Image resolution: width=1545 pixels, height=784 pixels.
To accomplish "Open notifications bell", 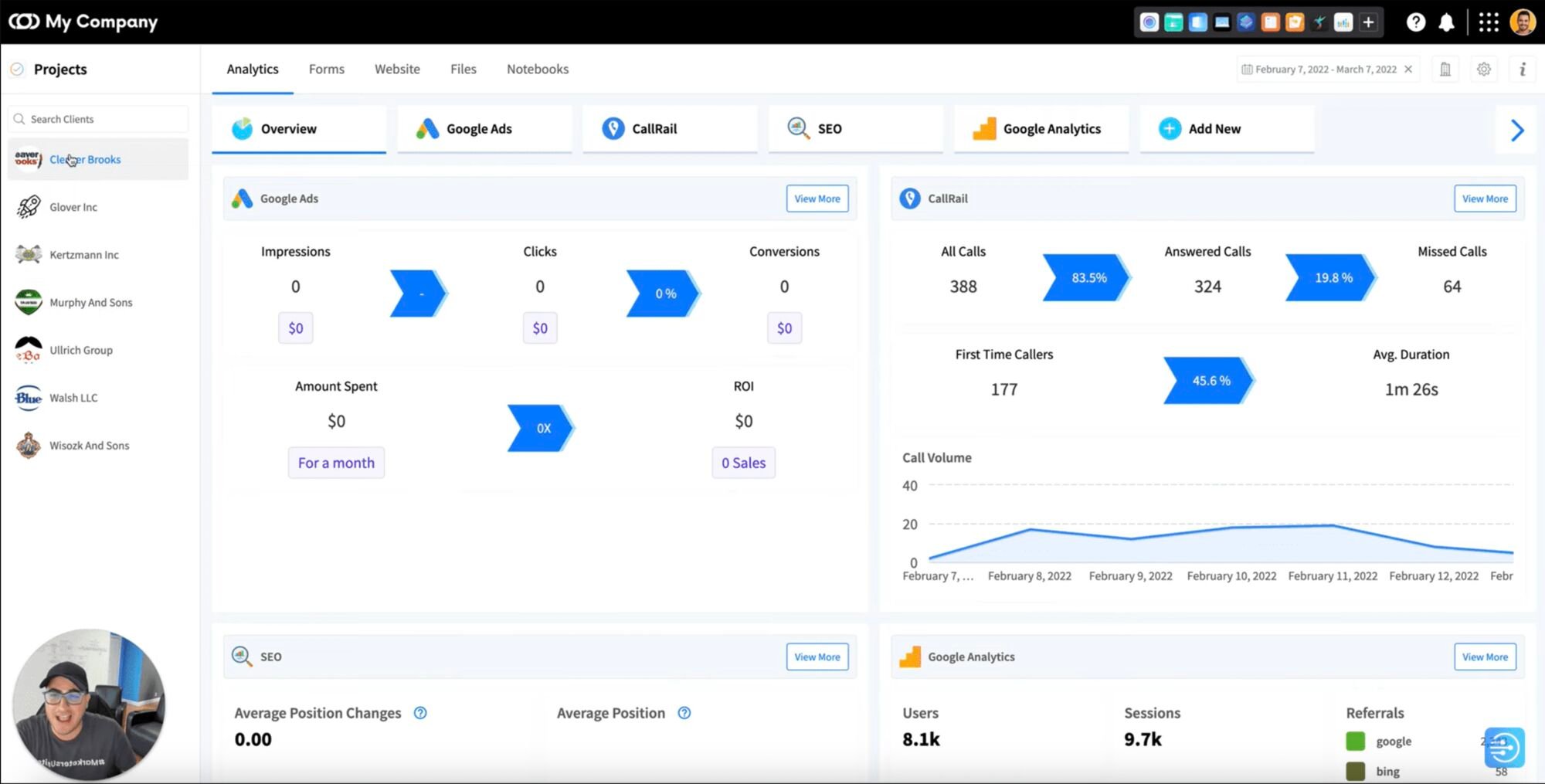I will pyautogui.click(x=1446, y=22).
